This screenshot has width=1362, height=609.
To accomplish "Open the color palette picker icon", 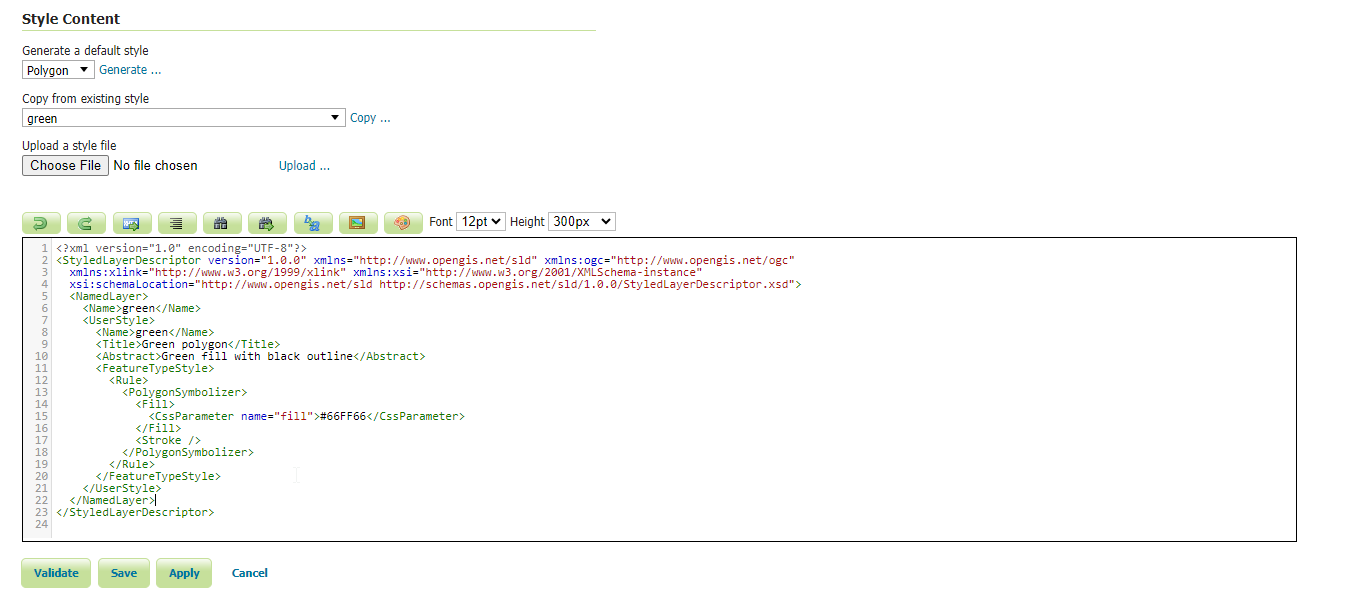I will [x=403, y=221].
